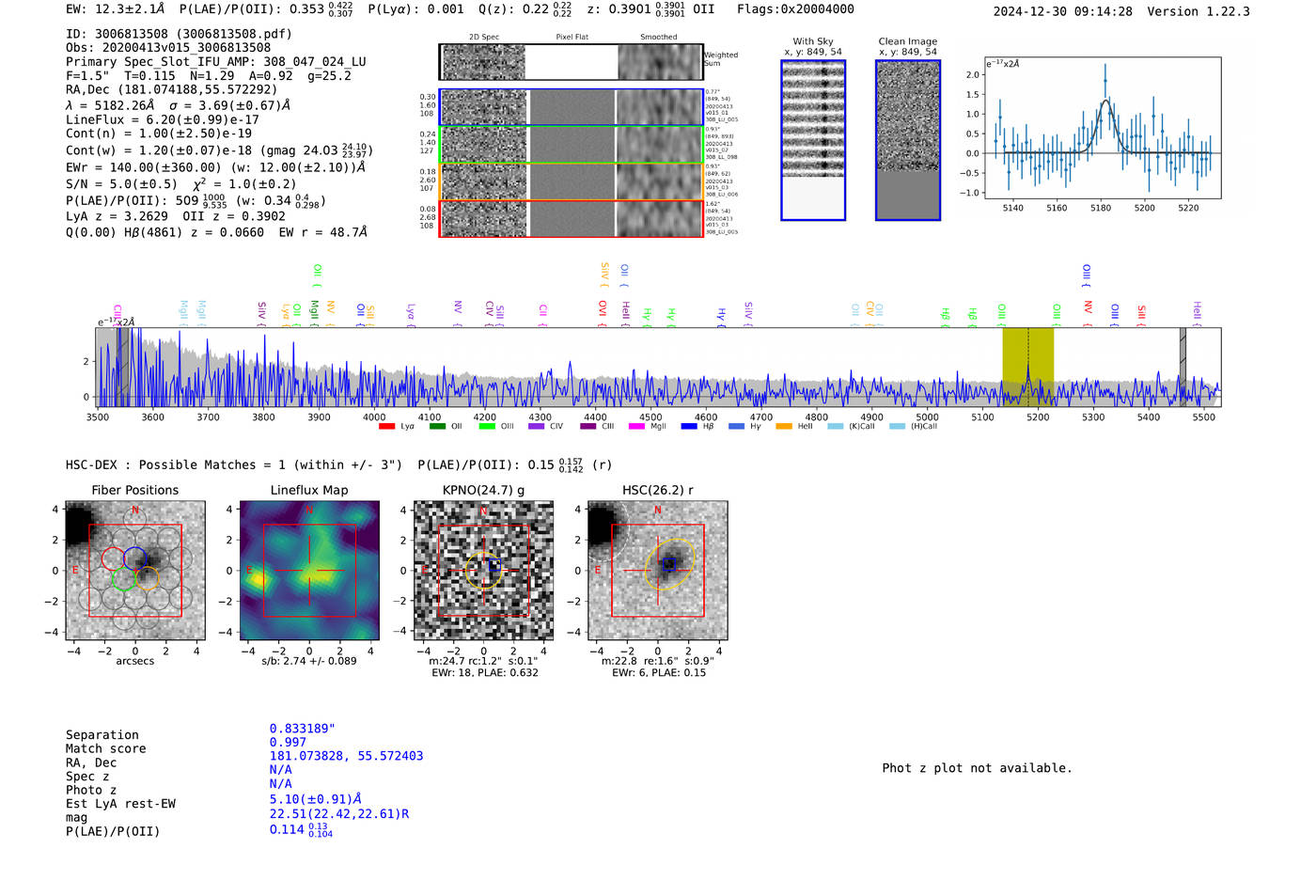
Task: Click the 'Version 1.22.3' label
Action: point(1198,11)
